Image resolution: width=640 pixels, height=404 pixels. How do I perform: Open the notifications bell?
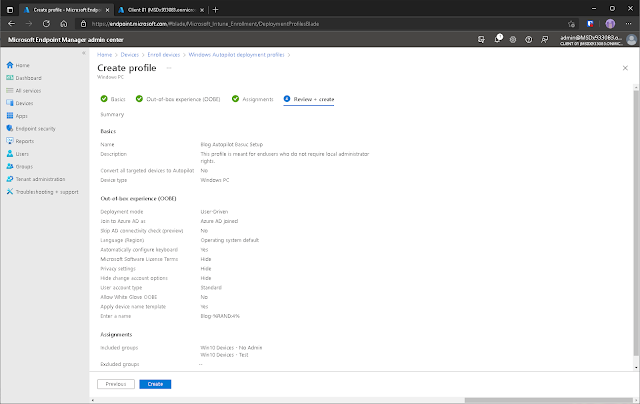pos(498,40)
